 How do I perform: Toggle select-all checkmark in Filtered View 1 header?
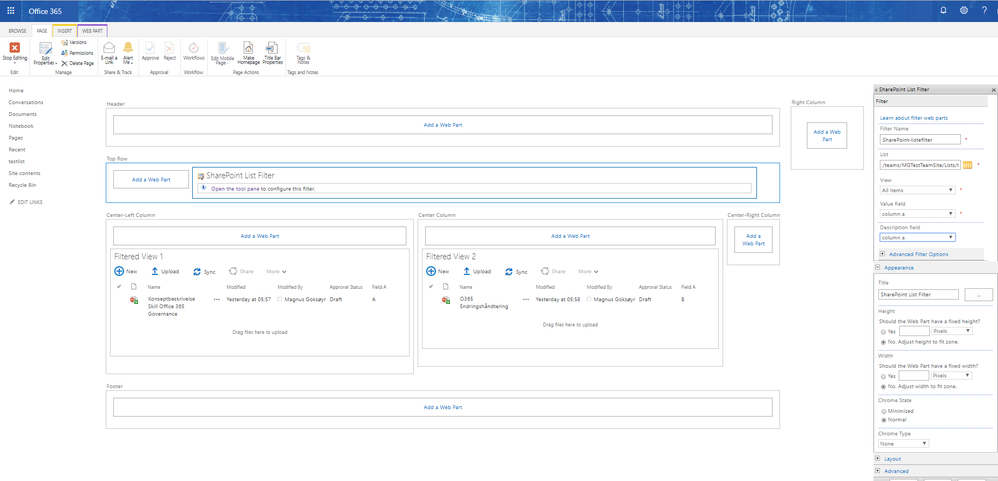118,287
